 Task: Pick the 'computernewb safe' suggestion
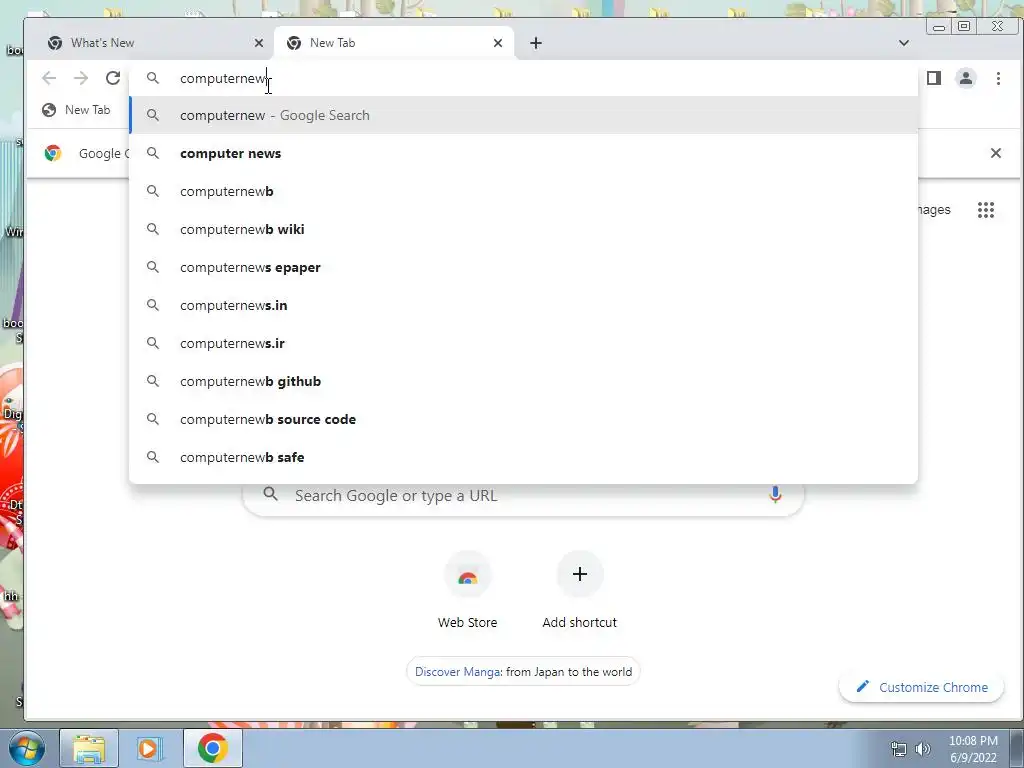coord(523,457)
